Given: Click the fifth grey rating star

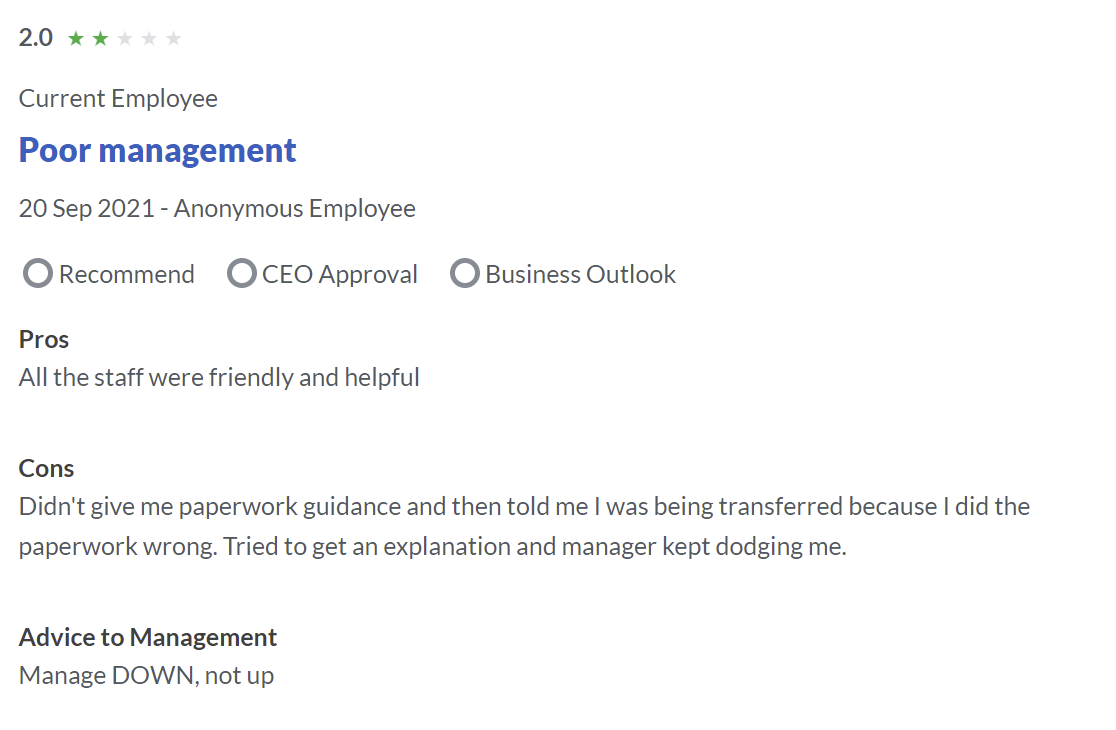Looking at the screenshot, I should pyautogui.click(x=173, y=38).
